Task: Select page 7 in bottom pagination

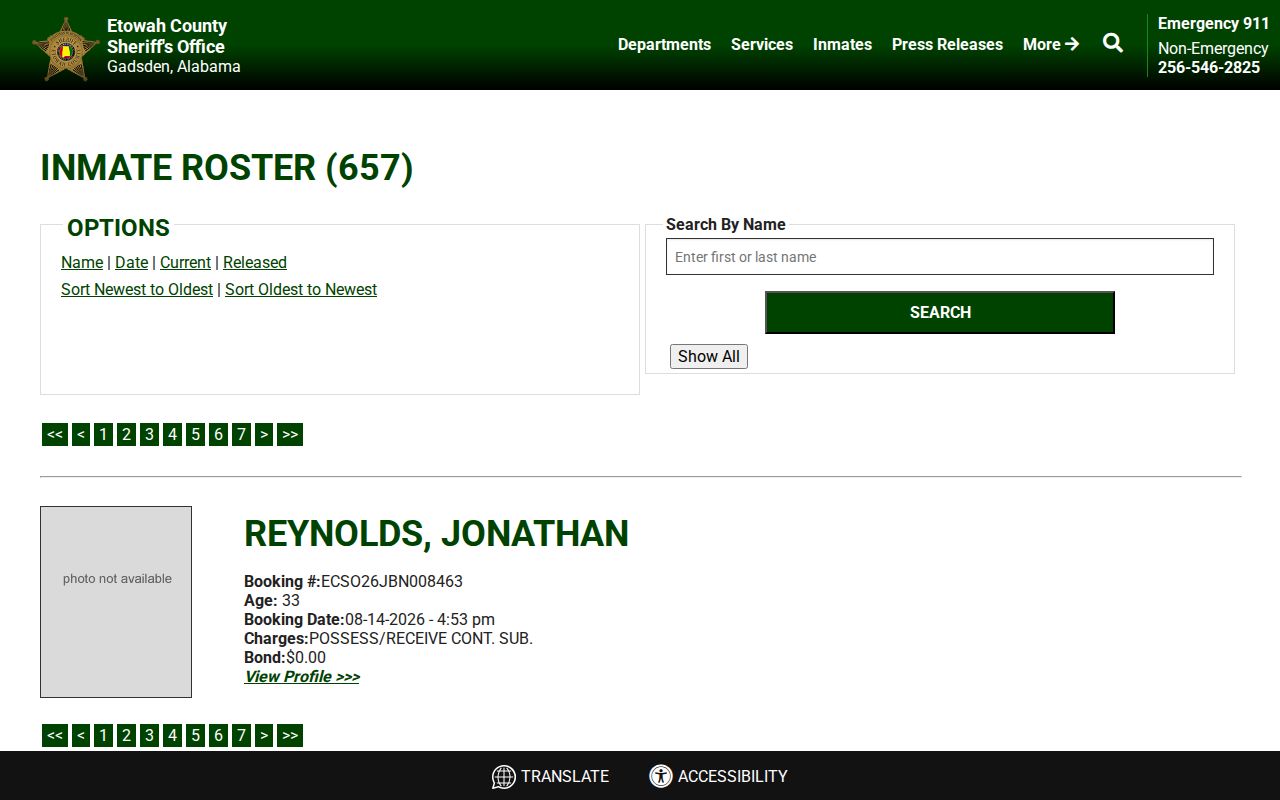Action: coord(241,735)
